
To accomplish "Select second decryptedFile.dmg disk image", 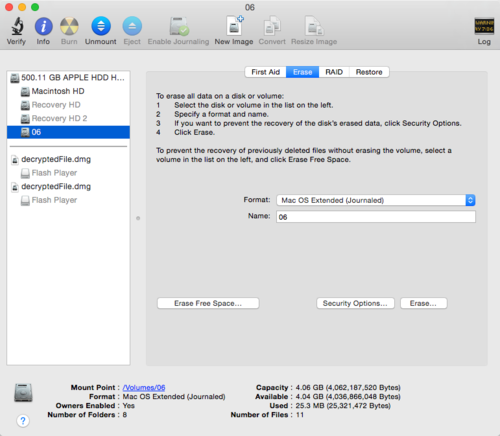I will click(68, 187).
